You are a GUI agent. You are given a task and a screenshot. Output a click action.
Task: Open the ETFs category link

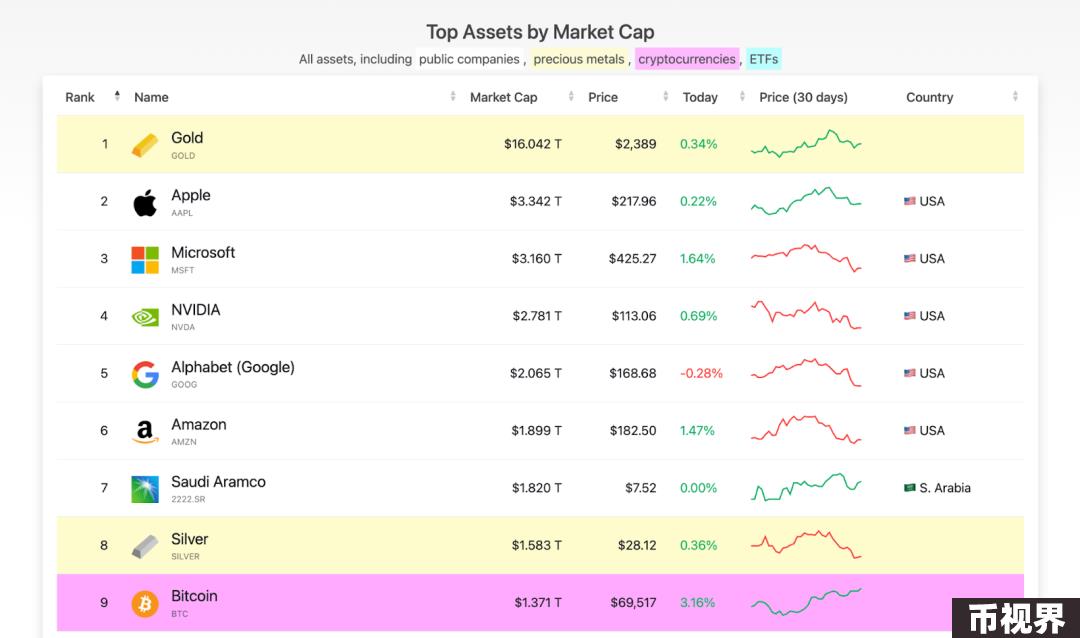(764, 59)
